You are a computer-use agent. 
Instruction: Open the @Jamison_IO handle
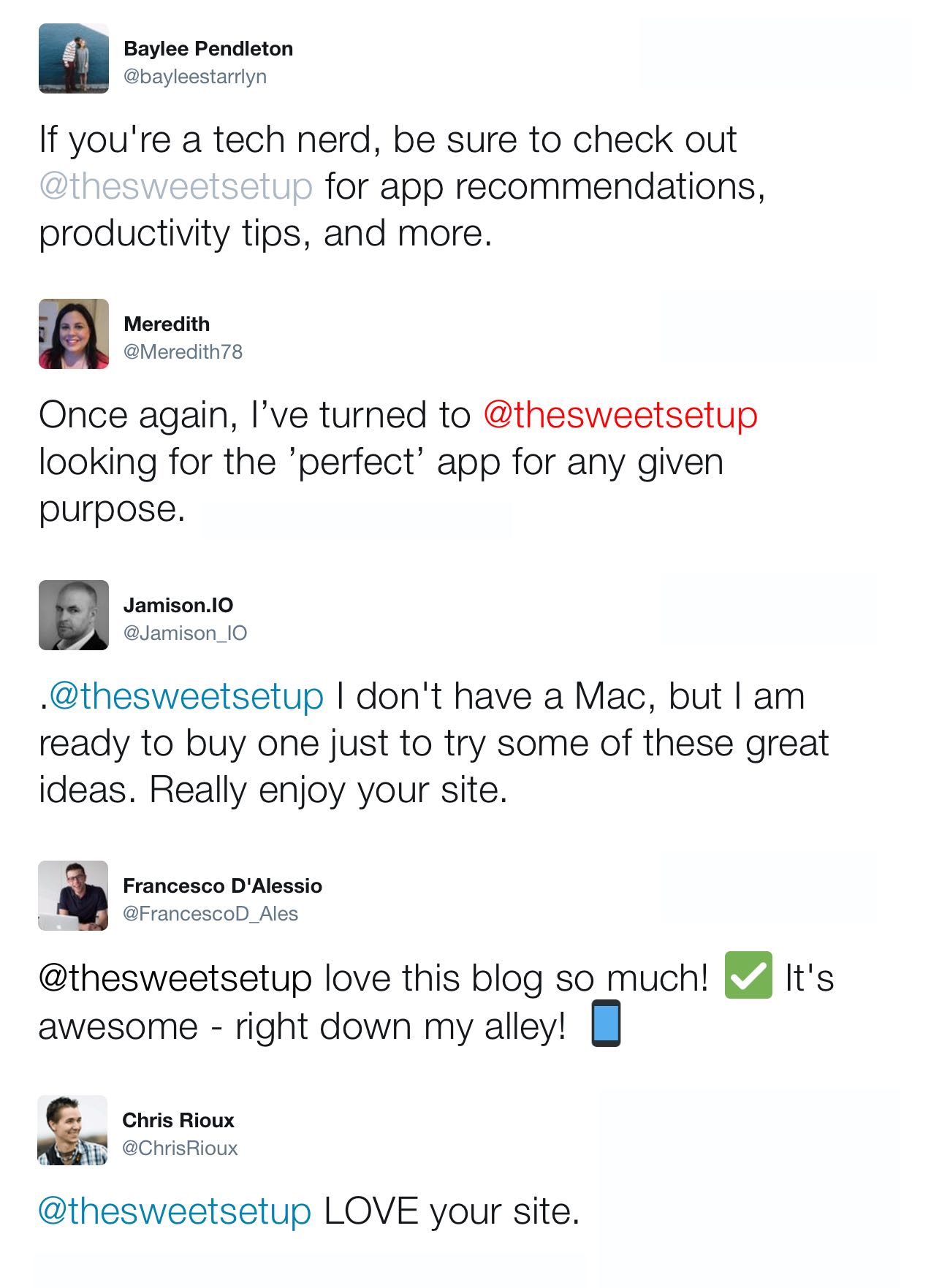tap(185, 633)
